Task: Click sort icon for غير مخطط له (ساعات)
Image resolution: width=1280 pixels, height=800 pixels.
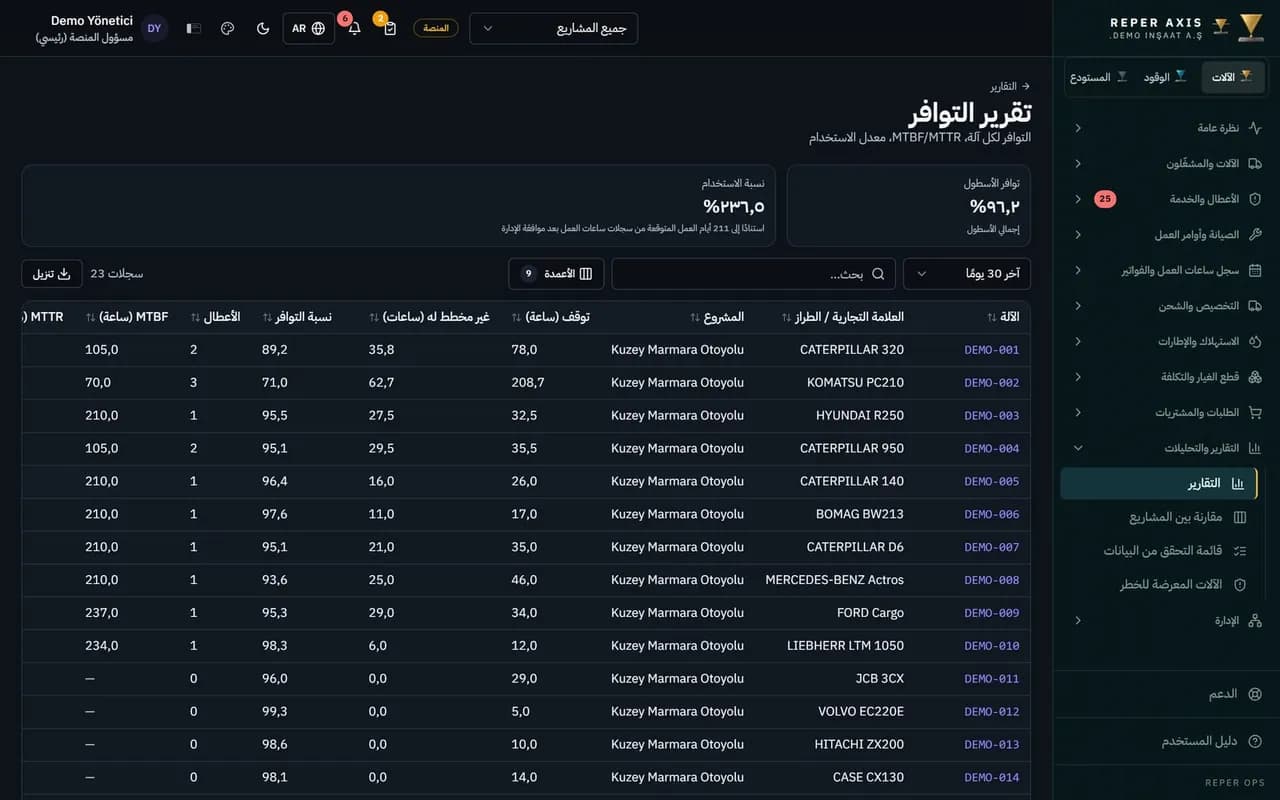Action: [374, 317]
